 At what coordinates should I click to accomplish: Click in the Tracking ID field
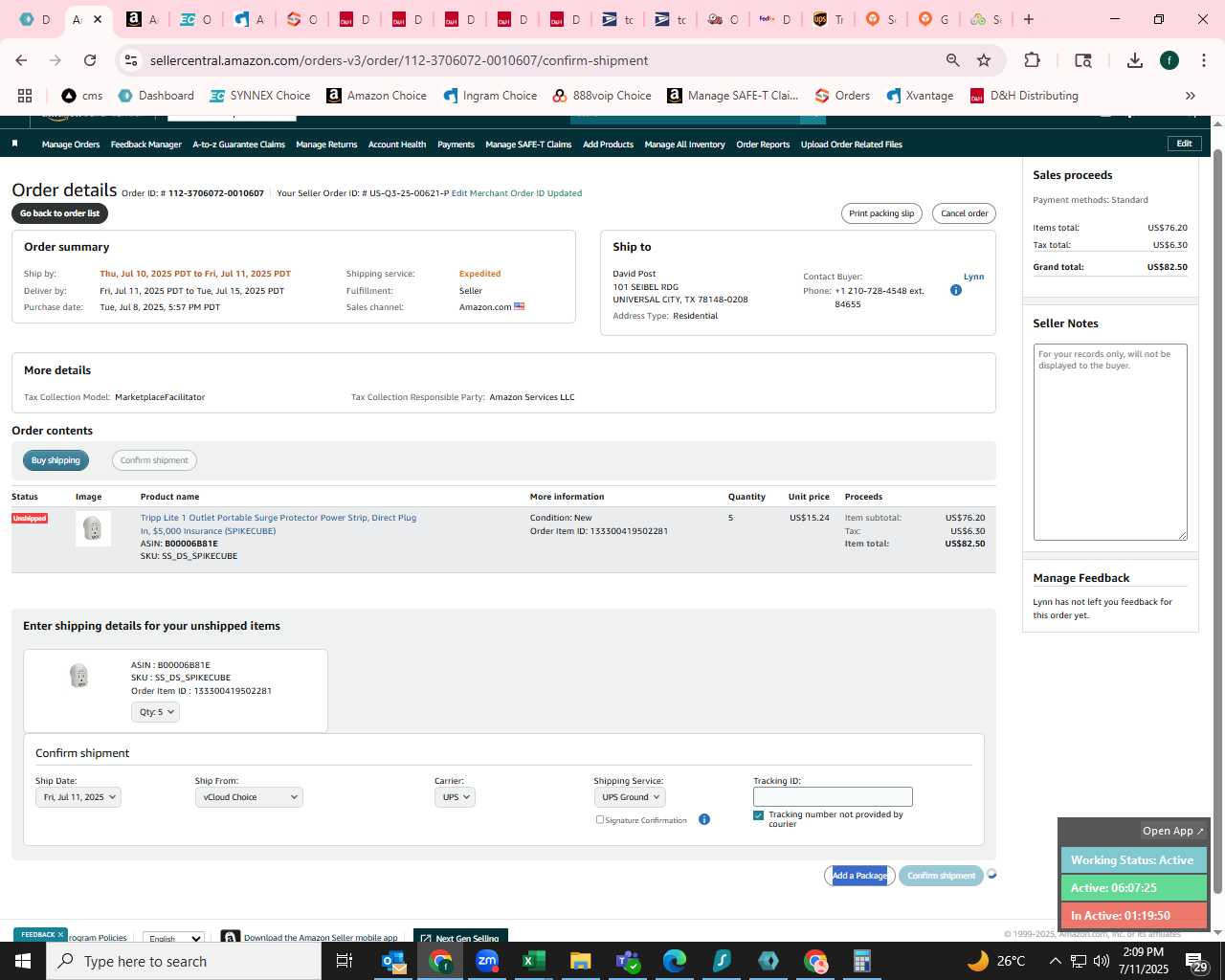(x=833, y=797)
